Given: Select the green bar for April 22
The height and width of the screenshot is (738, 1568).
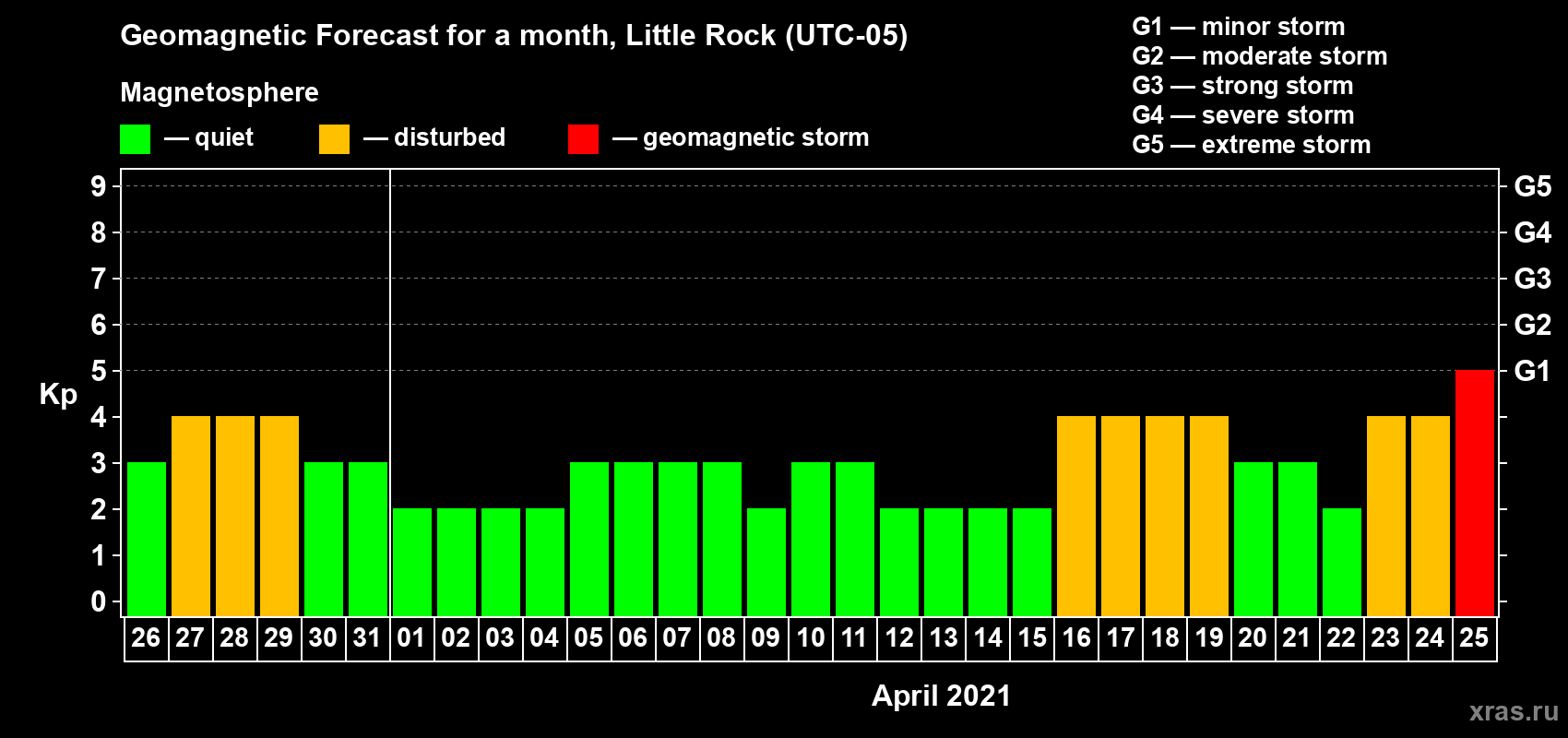Looking at the screenshot, I should coord(1342,563).
